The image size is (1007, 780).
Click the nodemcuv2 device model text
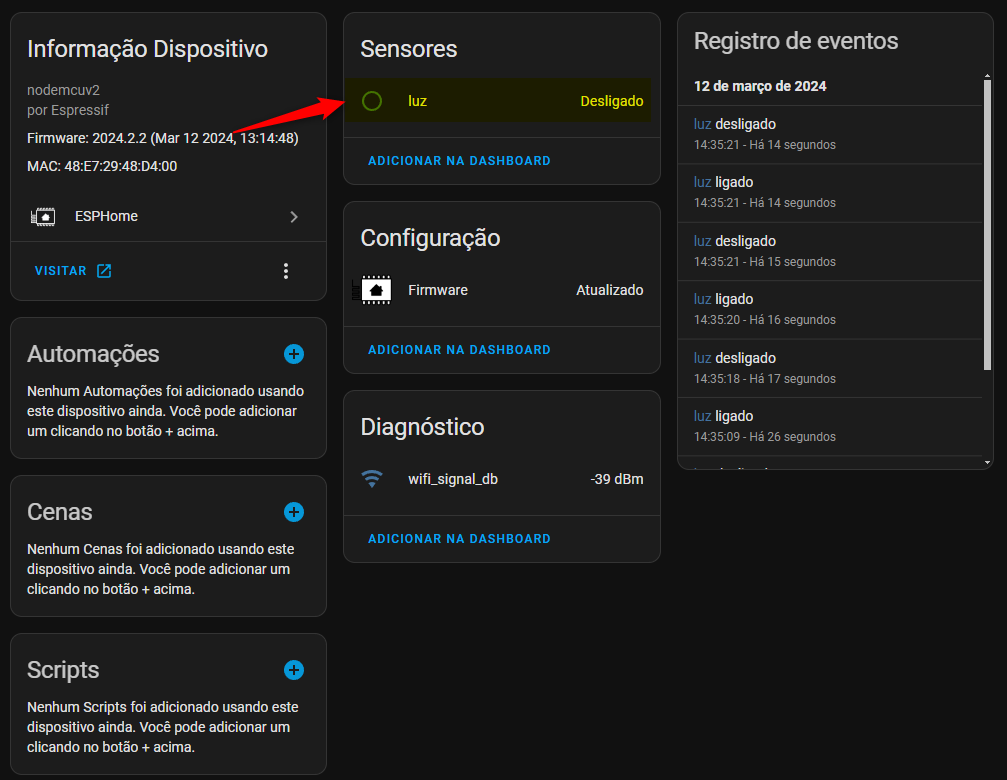click(64, 90)
